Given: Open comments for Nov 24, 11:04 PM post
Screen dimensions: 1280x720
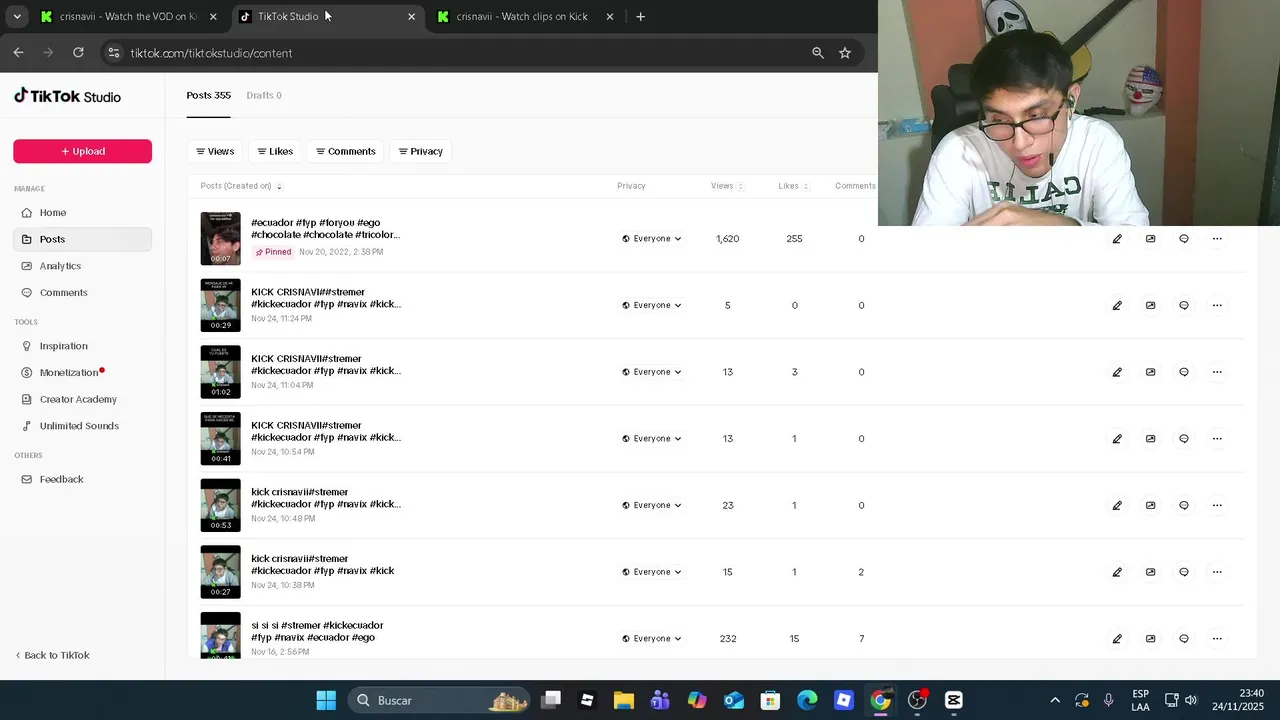Looking at the screenshot, I should point(1184,372).
